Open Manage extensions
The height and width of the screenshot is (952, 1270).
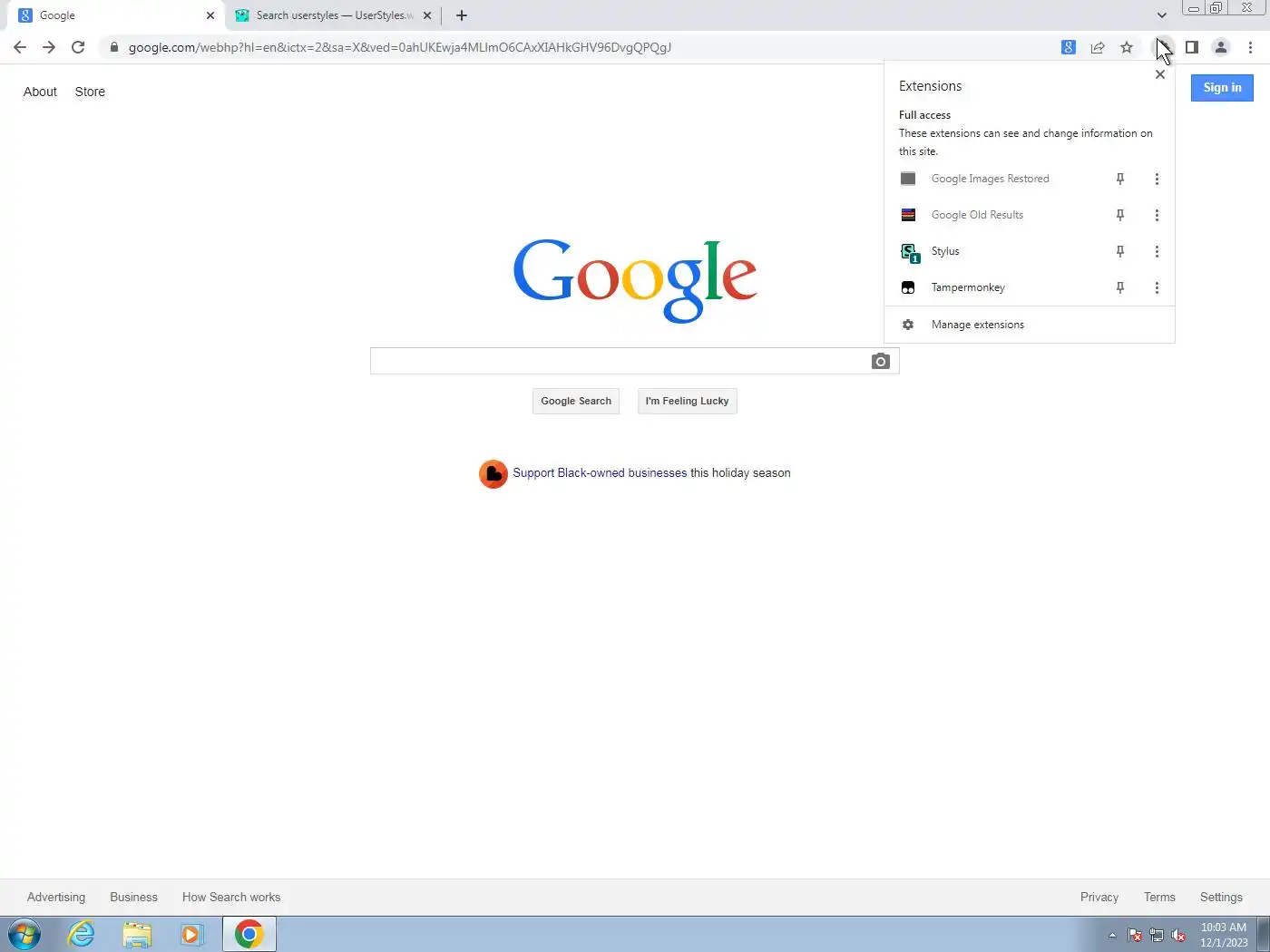click(1030, 325)
